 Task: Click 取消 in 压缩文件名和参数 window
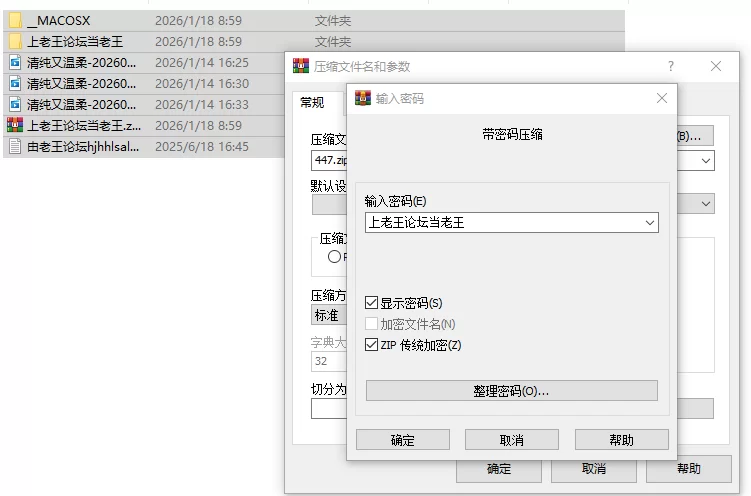[x=593, y=470]
